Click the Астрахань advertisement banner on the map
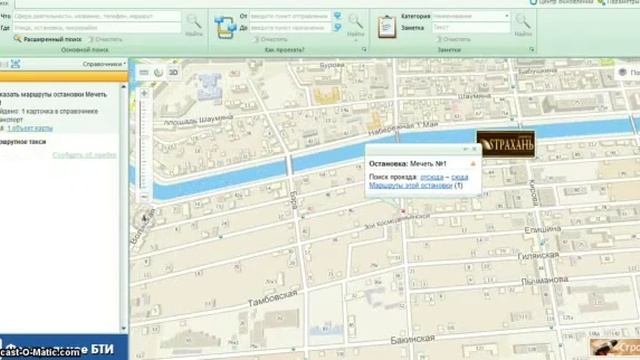The height and width of the screenshot is (360, 640). (x=506, y=144)
